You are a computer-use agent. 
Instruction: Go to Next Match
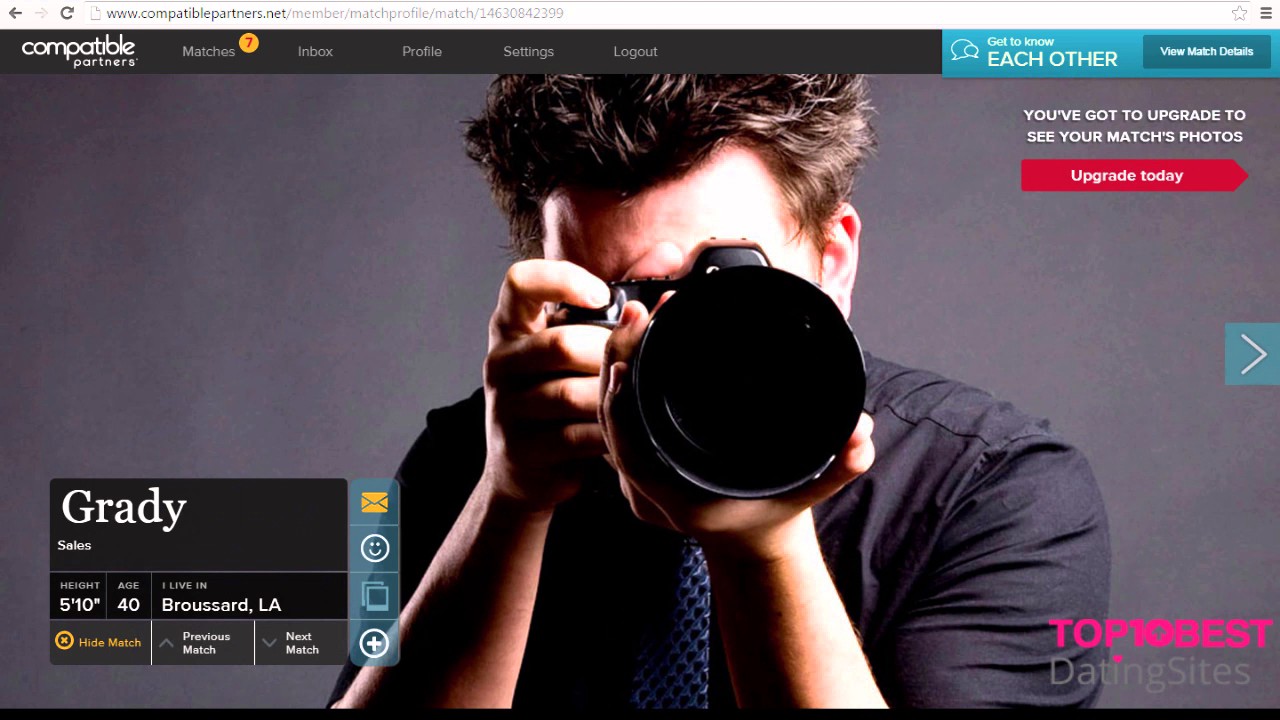pyautogui.click(x=301, y=642)
